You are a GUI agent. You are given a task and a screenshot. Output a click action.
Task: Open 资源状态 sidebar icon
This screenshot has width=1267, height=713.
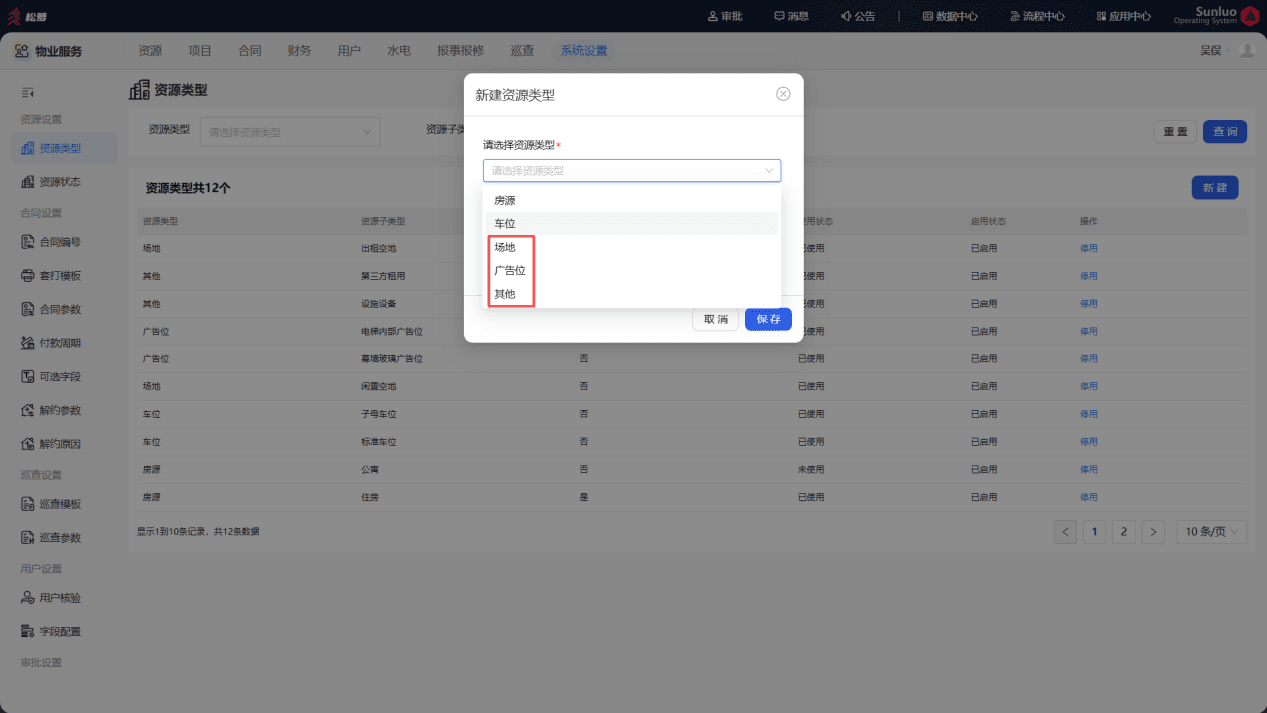coord(28,182)
